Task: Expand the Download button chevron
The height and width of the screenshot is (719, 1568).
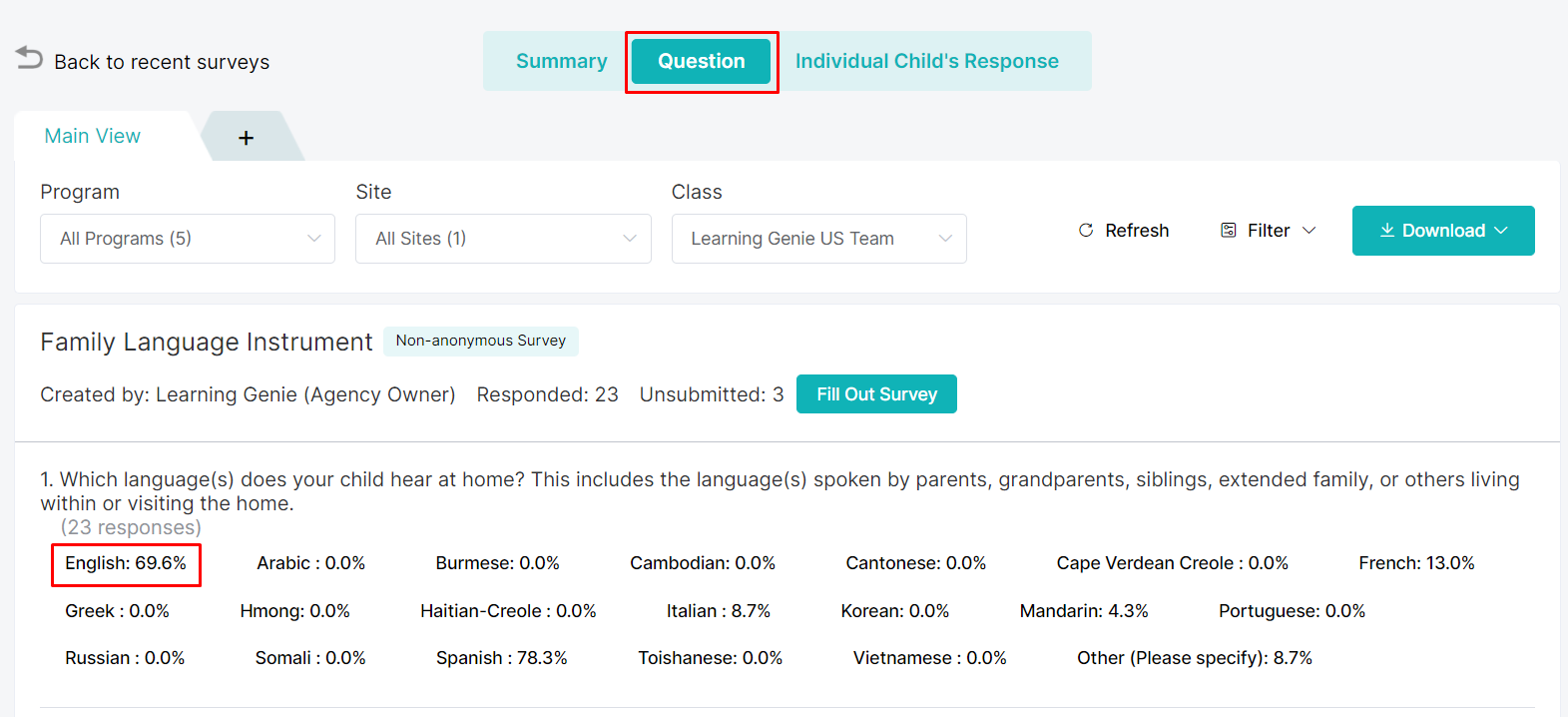Action: click(x=1501, y=231)
